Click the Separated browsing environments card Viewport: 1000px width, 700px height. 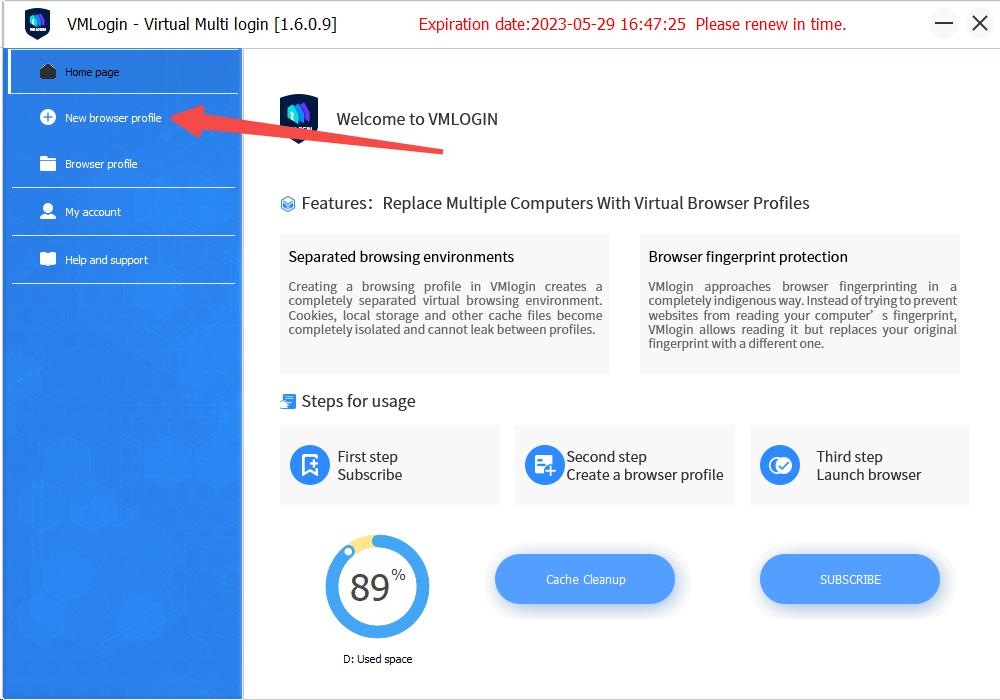pyautogui.click(x=445, y=303)
